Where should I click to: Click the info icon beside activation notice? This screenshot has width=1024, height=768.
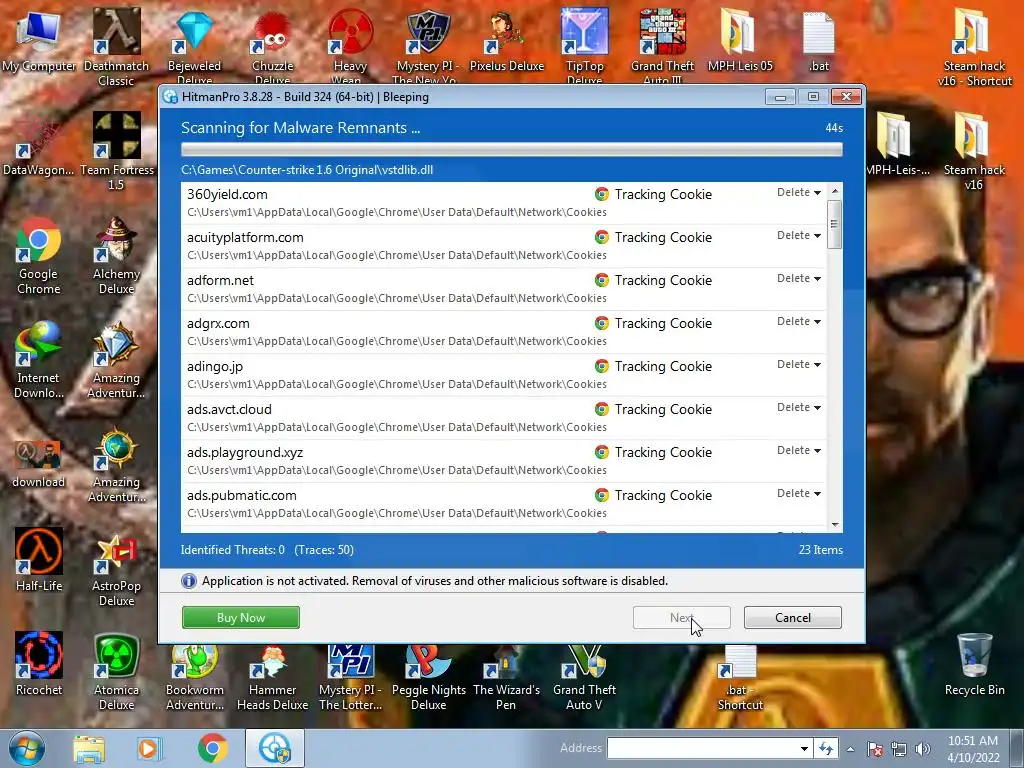click(x=189, y=581)
